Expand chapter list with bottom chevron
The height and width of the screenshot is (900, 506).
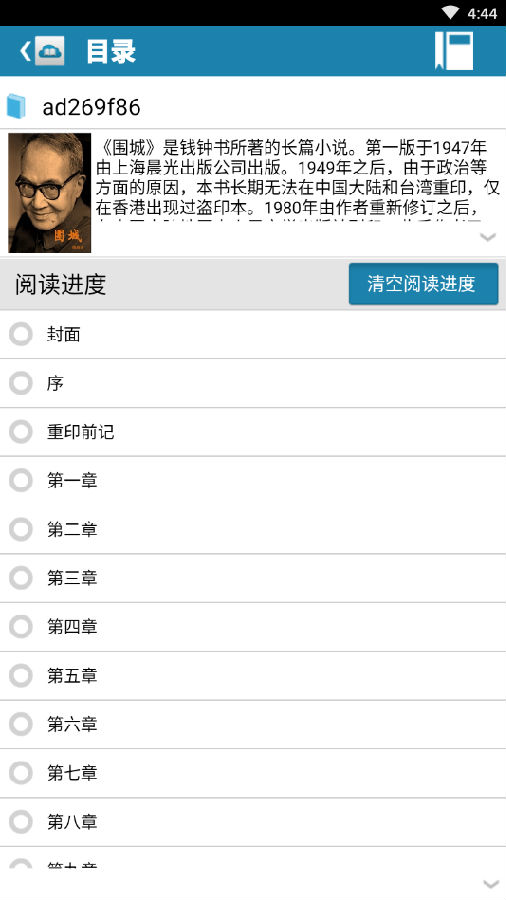pyautogui.click(x=491, y=884)
